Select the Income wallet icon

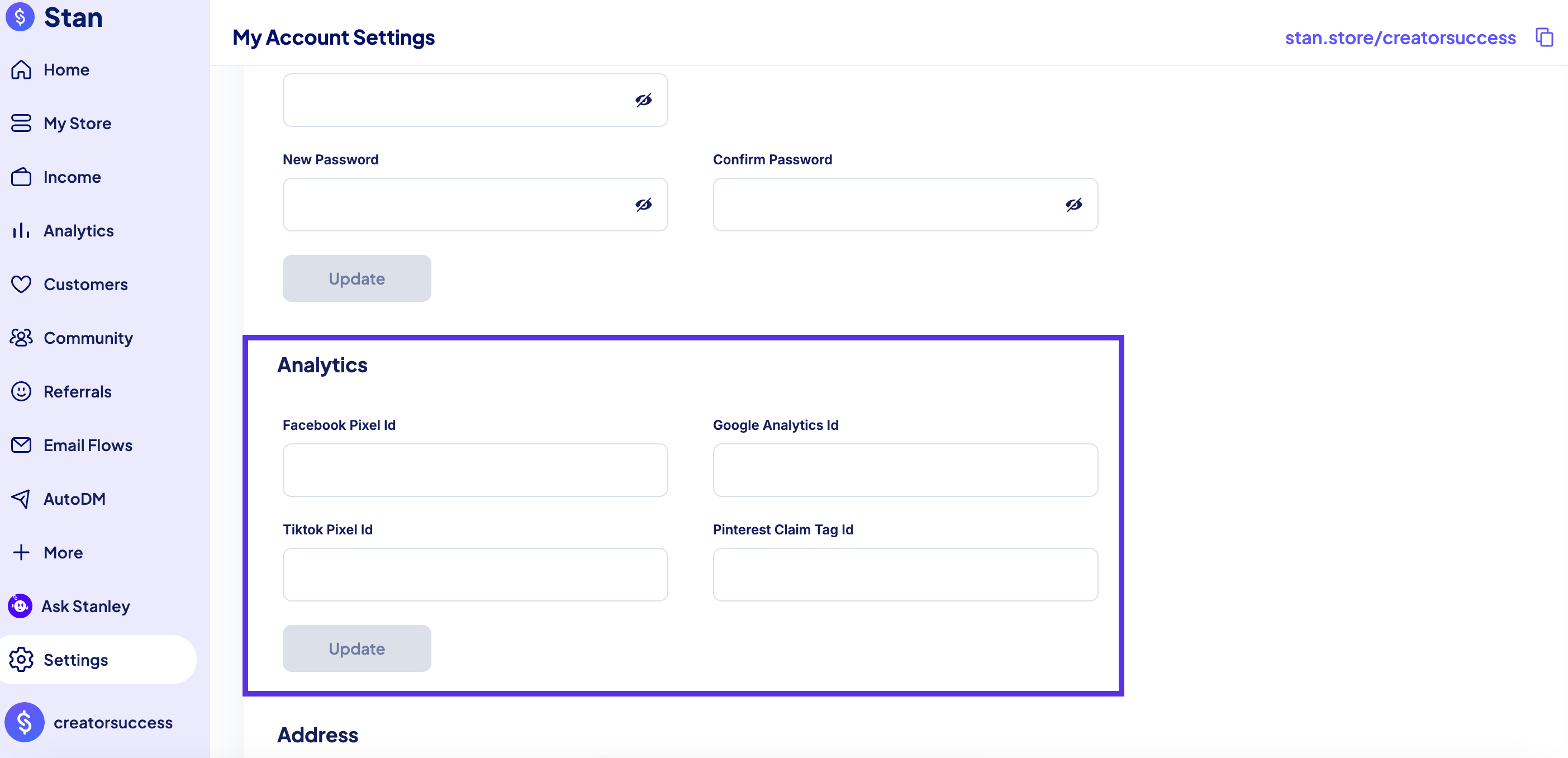coord(21,177)
